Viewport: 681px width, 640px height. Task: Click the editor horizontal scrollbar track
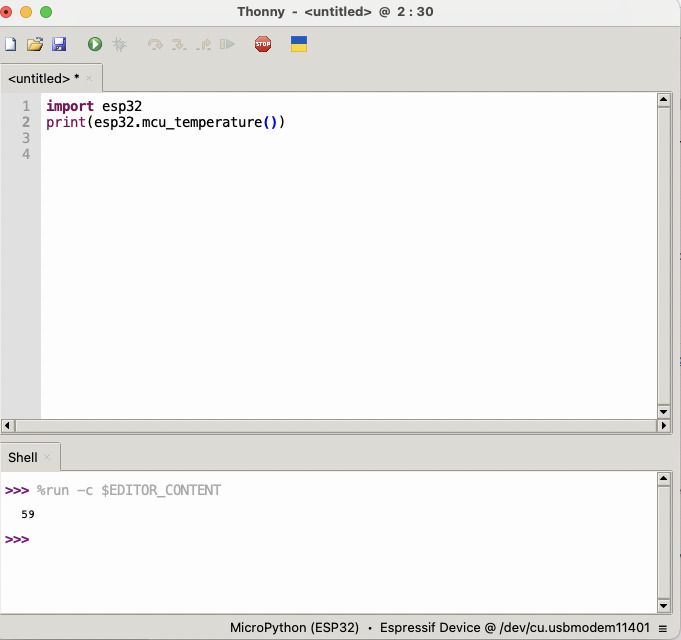(336, 426)
